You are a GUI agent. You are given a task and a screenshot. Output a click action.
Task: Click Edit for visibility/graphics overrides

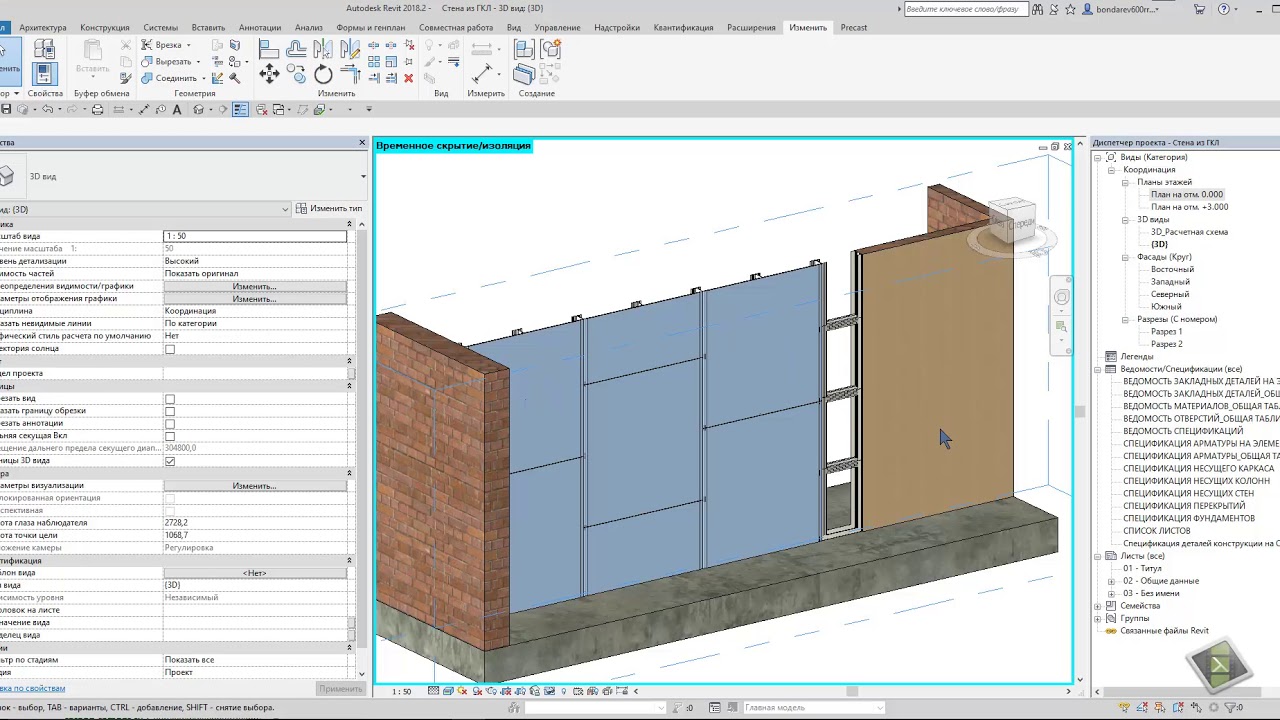pos(255,286)
